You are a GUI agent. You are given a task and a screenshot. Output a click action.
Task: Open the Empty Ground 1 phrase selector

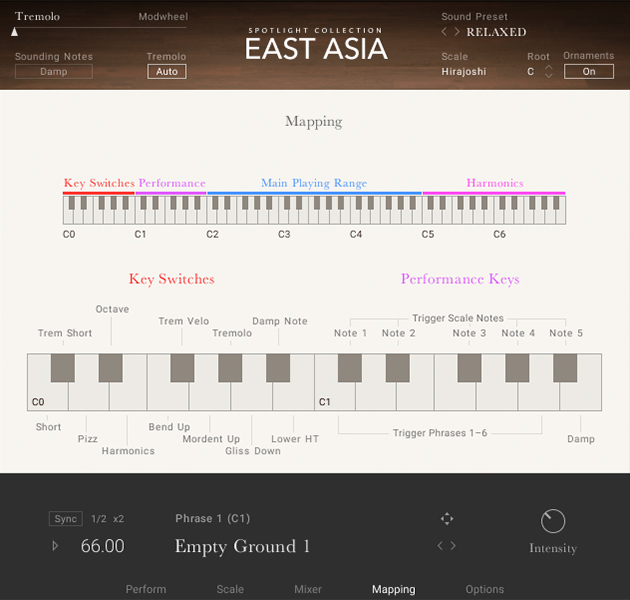click(x=242, y=546)
